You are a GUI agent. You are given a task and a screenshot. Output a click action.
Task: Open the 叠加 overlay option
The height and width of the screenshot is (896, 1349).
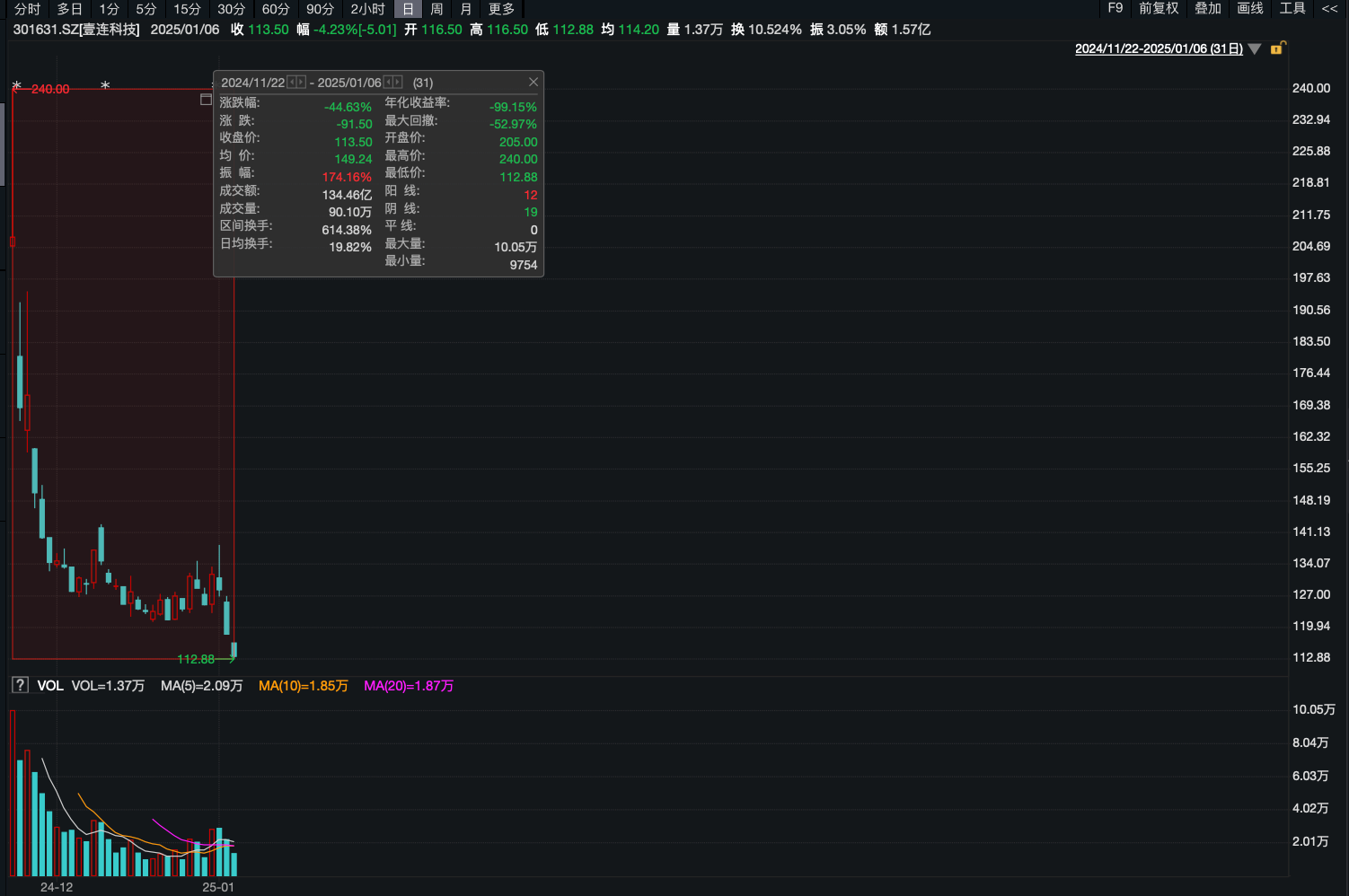click(1208, 9)
